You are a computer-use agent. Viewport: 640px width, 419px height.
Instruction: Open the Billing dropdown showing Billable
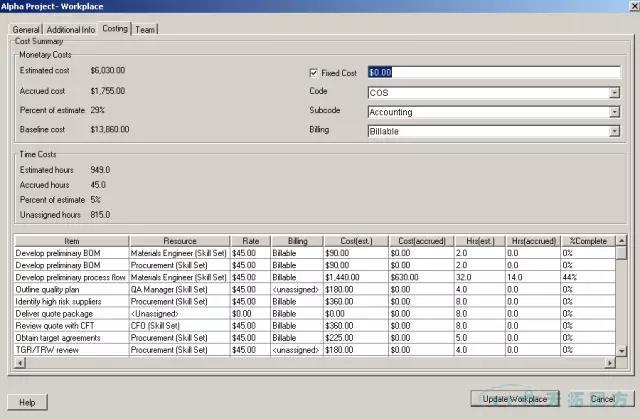point(613,131)
